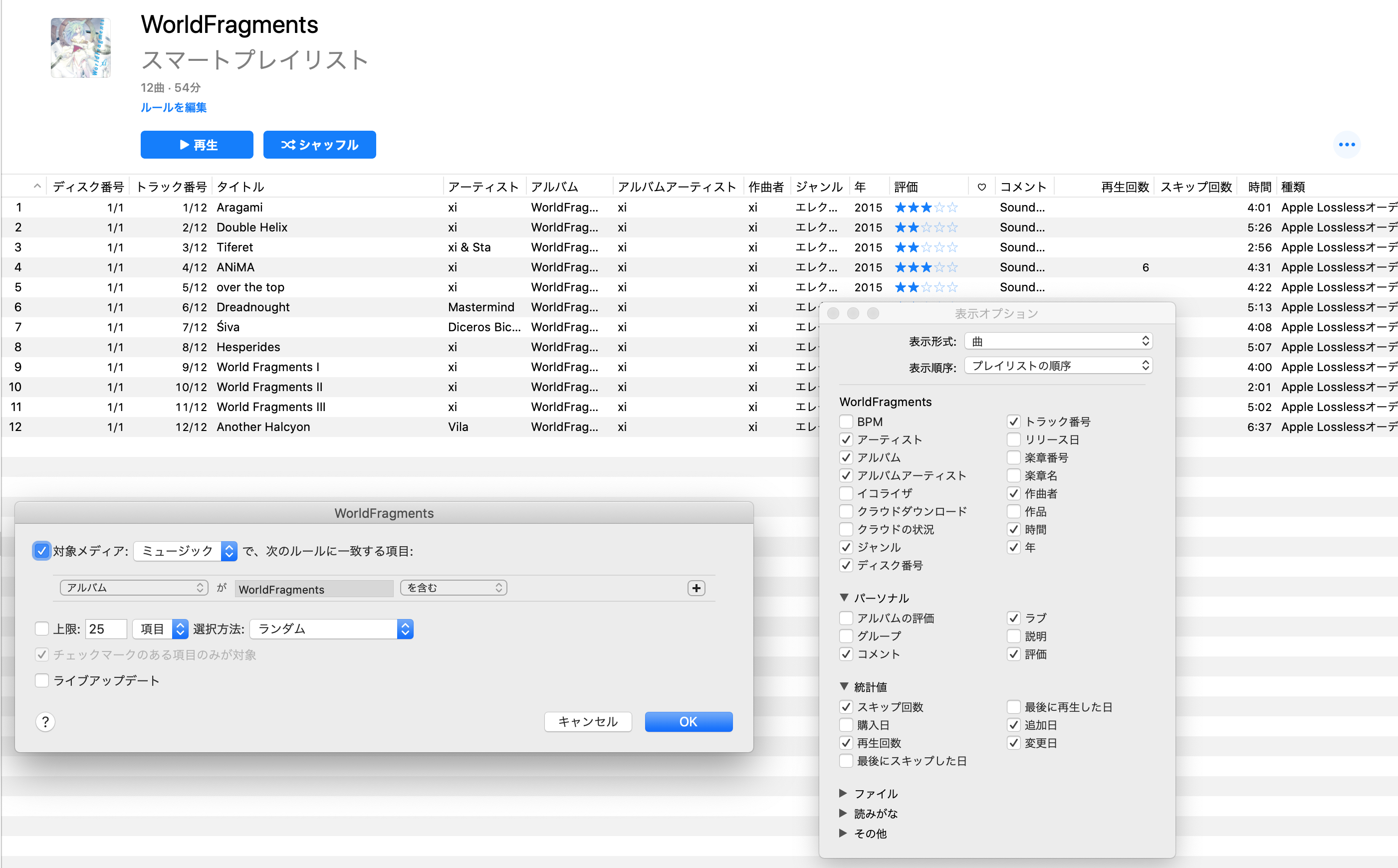Click the heart love column header

[981, 187]
